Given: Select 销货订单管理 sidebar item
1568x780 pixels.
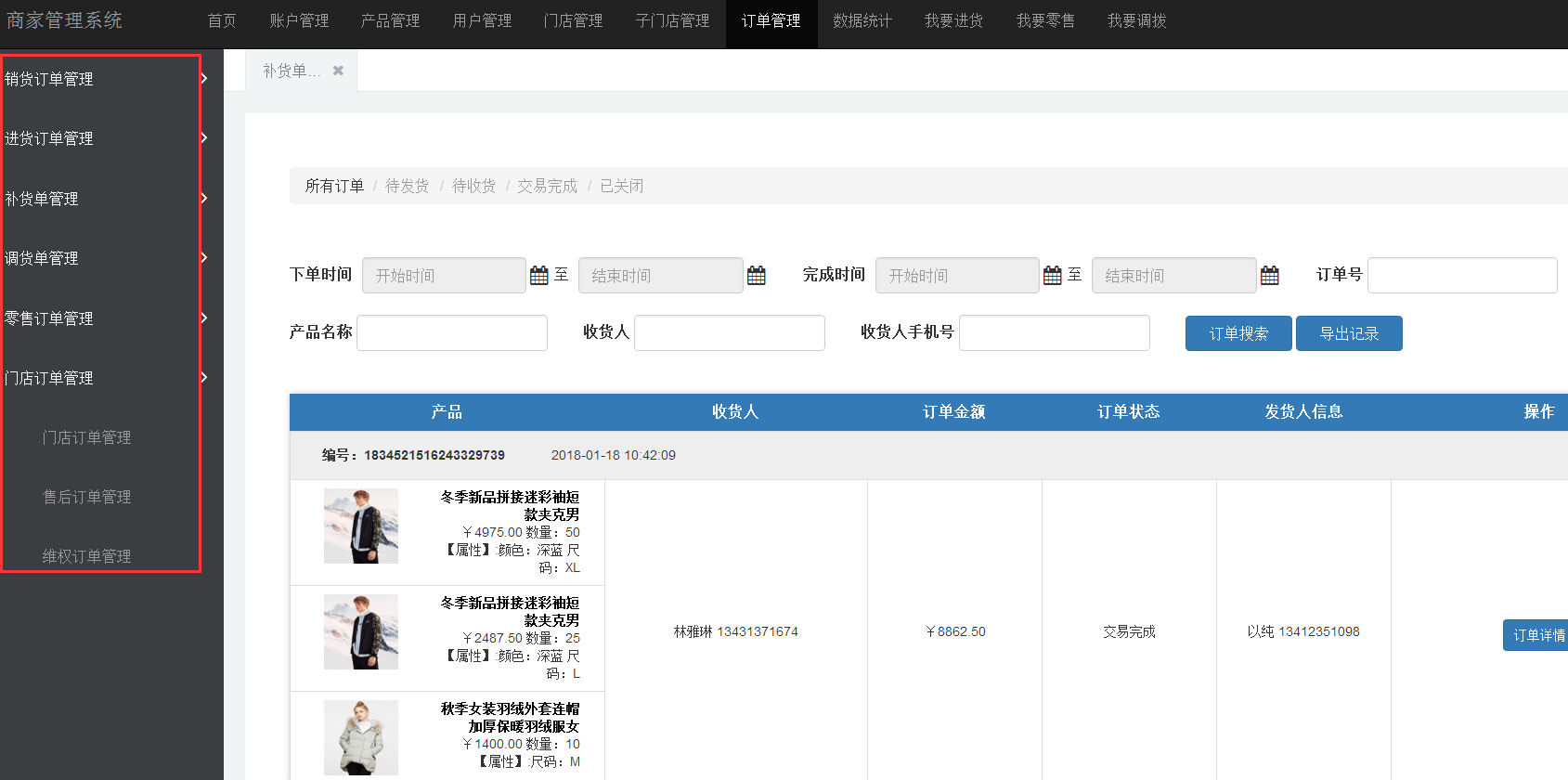Looking at the screenshot, I should click(x=49, y=79).
